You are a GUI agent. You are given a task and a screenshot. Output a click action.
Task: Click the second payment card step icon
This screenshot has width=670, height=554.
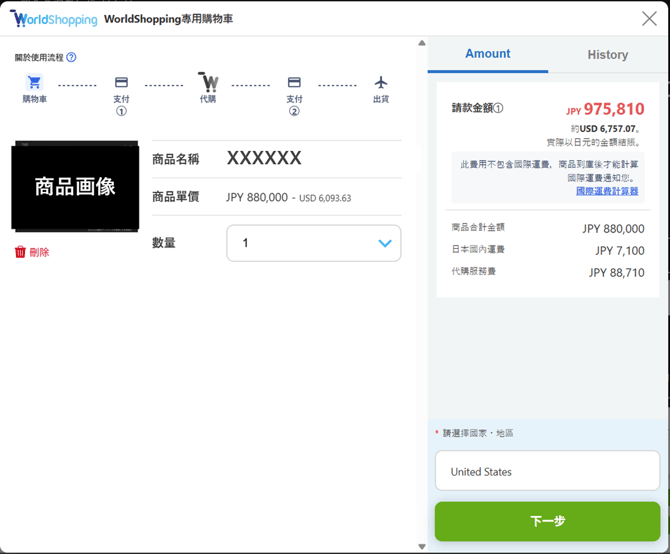pyautogui.click(x=294, y=83)
